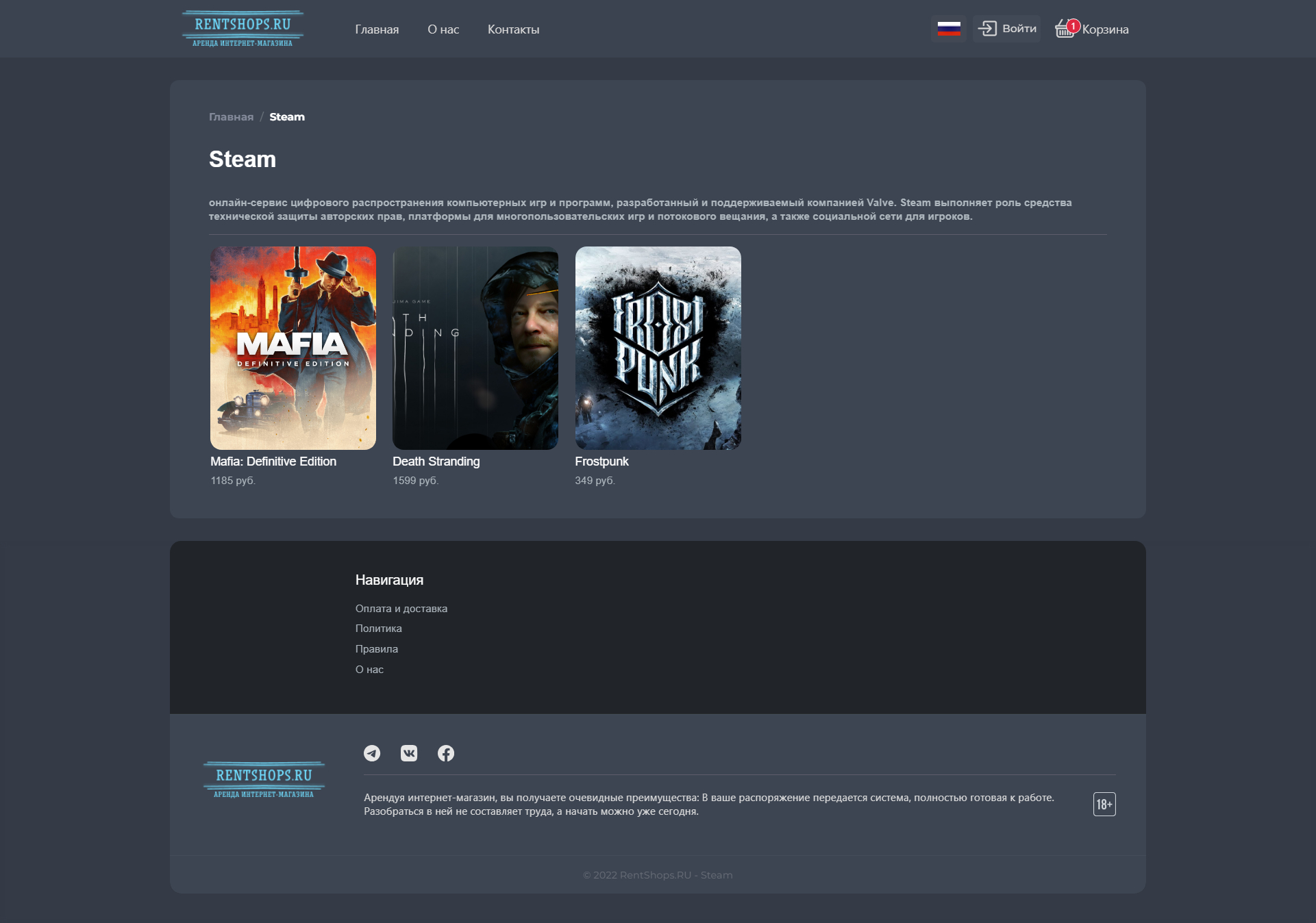Open Контакты in top menu
Image resolution: width=1316 pixels, height=923 pixels.
click(514, 29)
